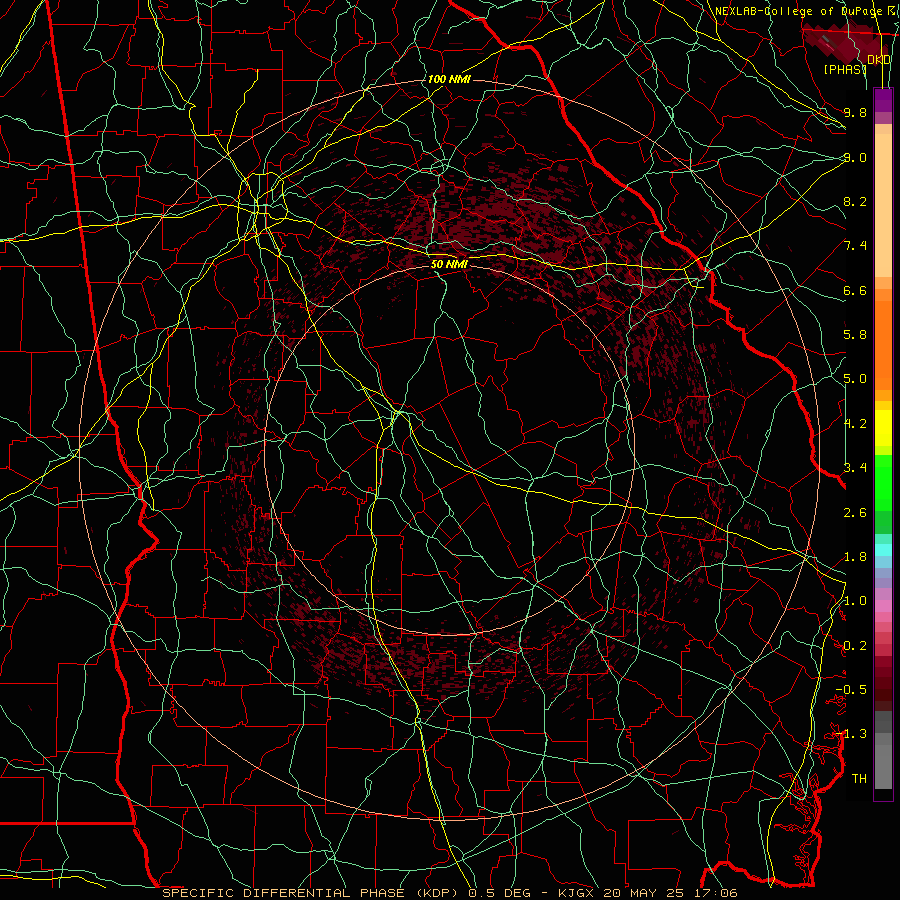Screen dimensions: 900x900
Task: Click the 1.8 value on the color scale
Action: pos(855,557)
